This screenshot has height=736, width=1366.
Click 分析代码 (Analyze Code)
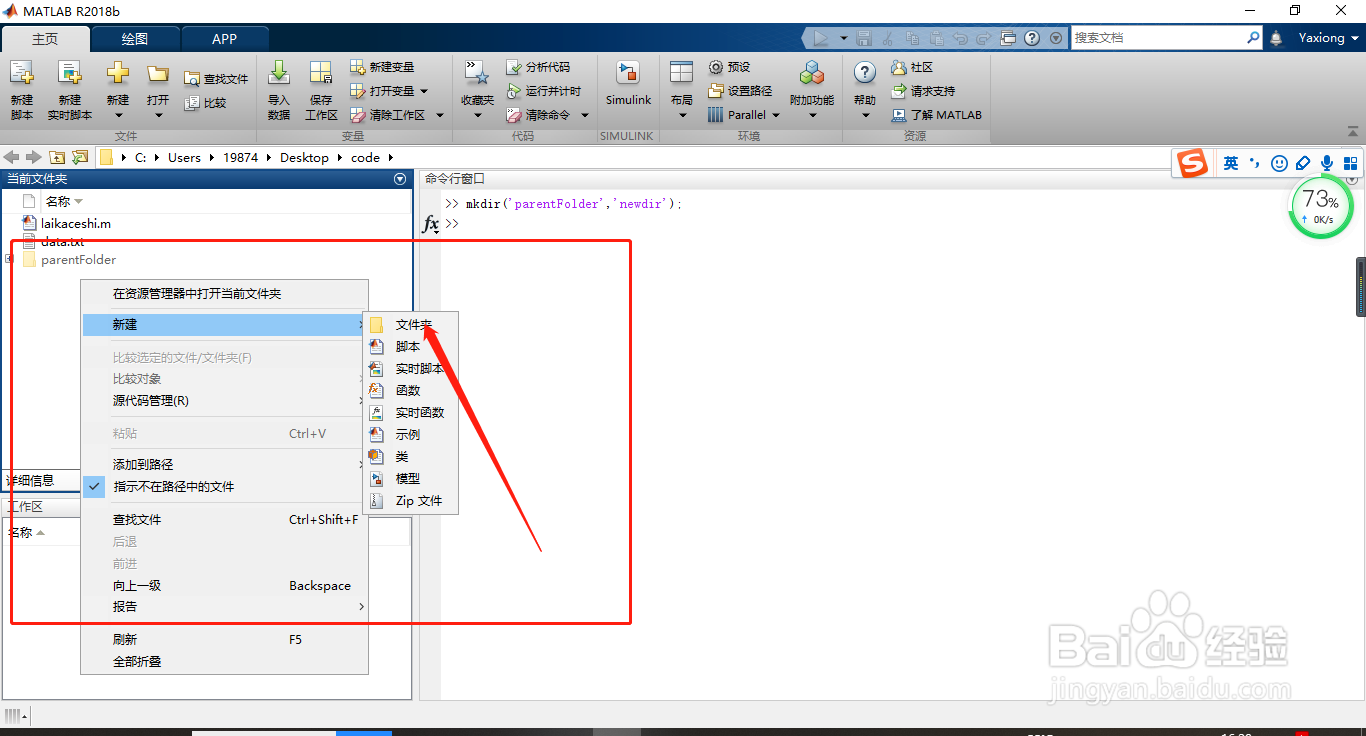point(538,67)
